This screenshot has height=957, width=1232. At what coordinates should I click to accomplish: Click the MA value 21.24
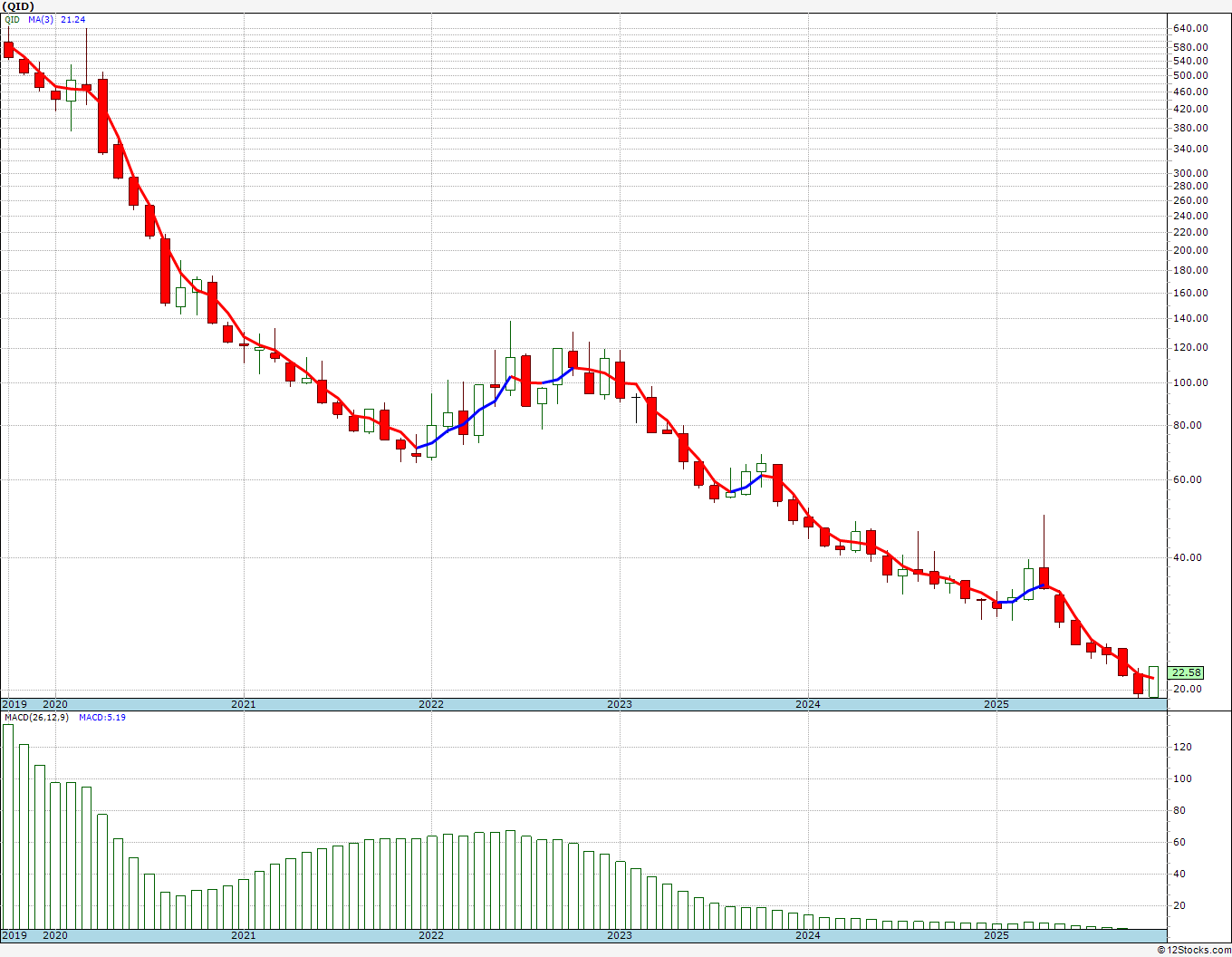point(73,19)
